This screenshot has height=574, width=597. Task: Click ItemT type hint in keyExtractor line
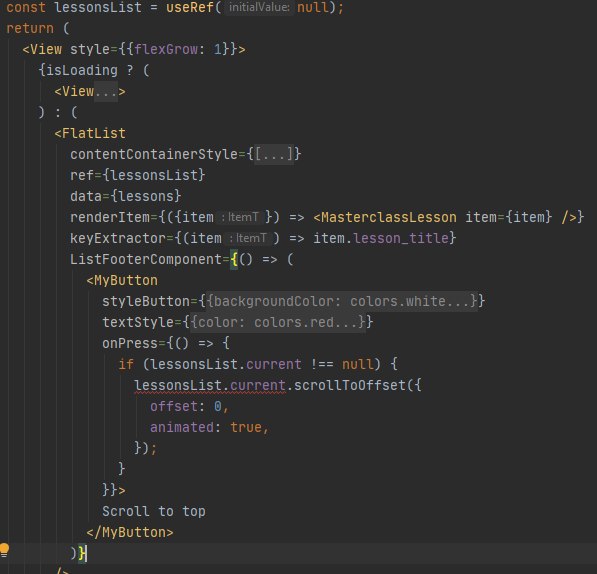(248, 238)
